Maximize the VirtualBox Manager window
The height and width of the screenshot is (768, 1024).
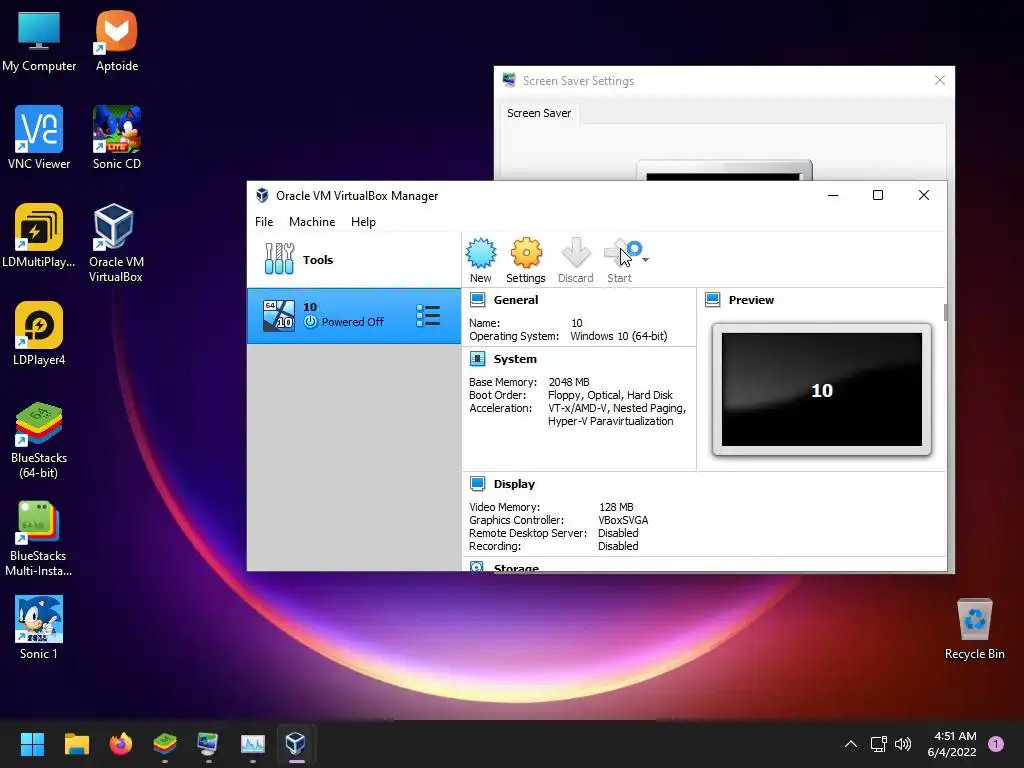point(878,195)
